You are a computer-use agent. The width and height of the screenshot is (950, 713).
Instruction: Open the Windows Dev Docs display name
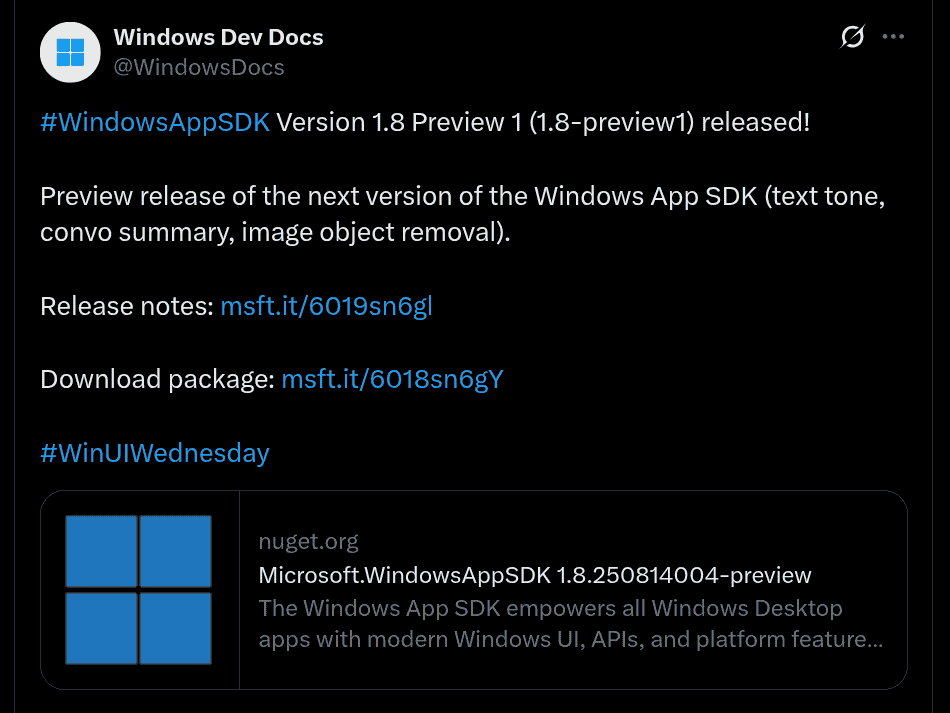[218, 38]
